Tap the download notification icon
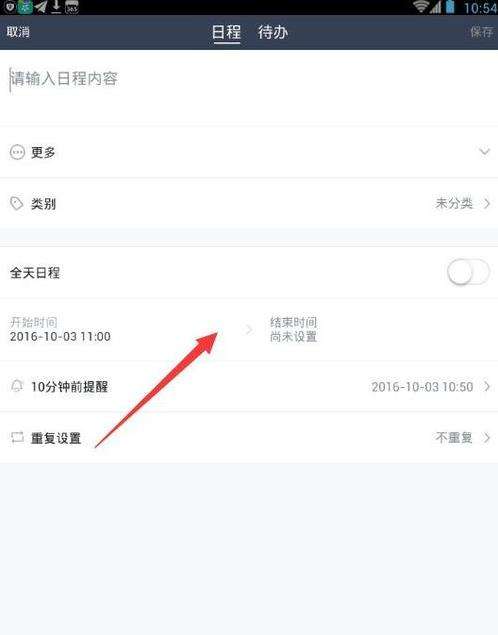The image size is (498, 635). pos(56,7)
